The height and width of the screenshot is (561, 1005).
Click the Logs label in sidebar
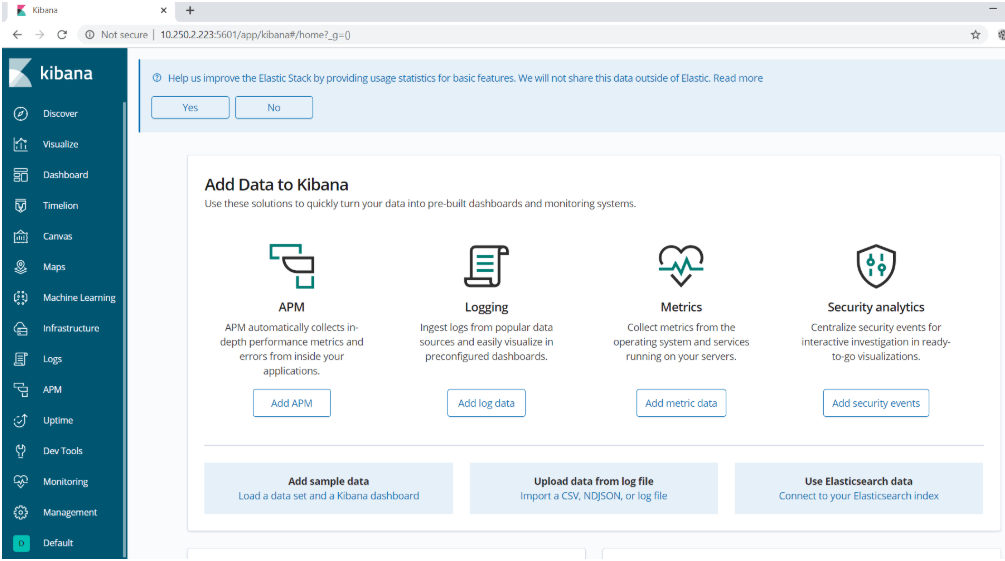pyautogui.click(x=53, y=359)
